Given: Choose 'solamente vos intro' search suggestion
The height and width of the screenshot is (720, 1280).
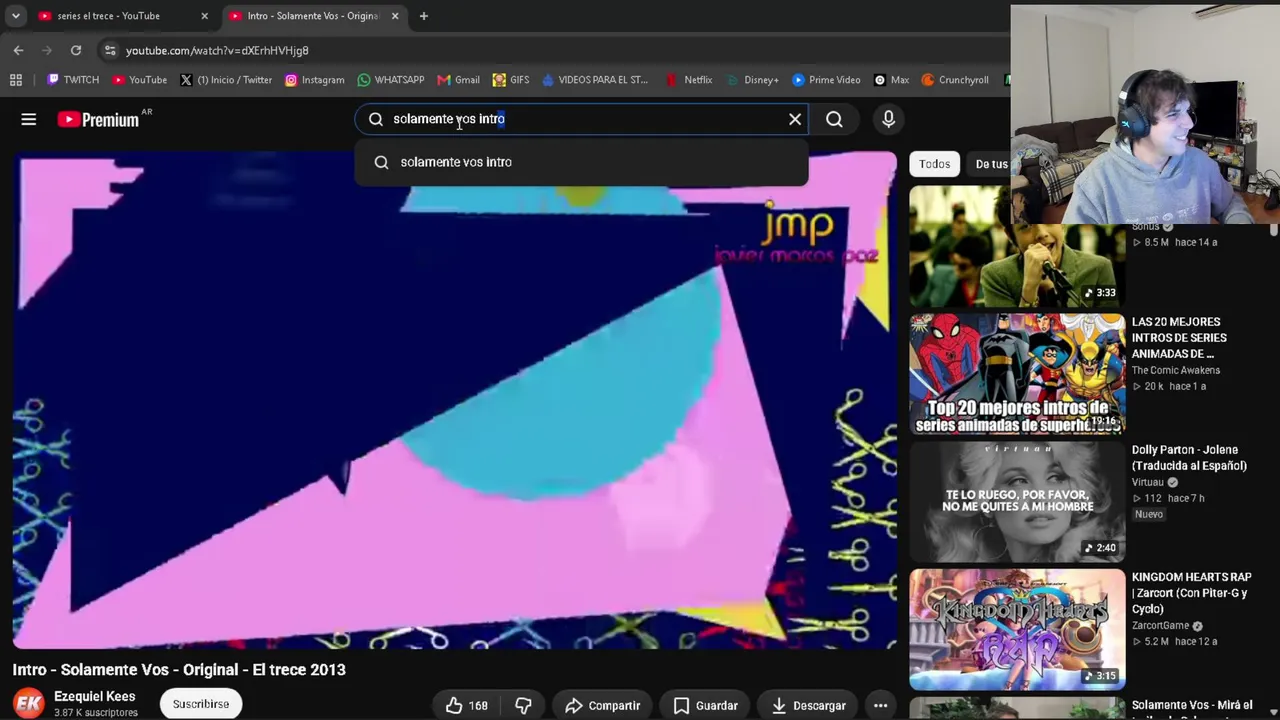Looking at the screenshot, I should tap(581, 162).
